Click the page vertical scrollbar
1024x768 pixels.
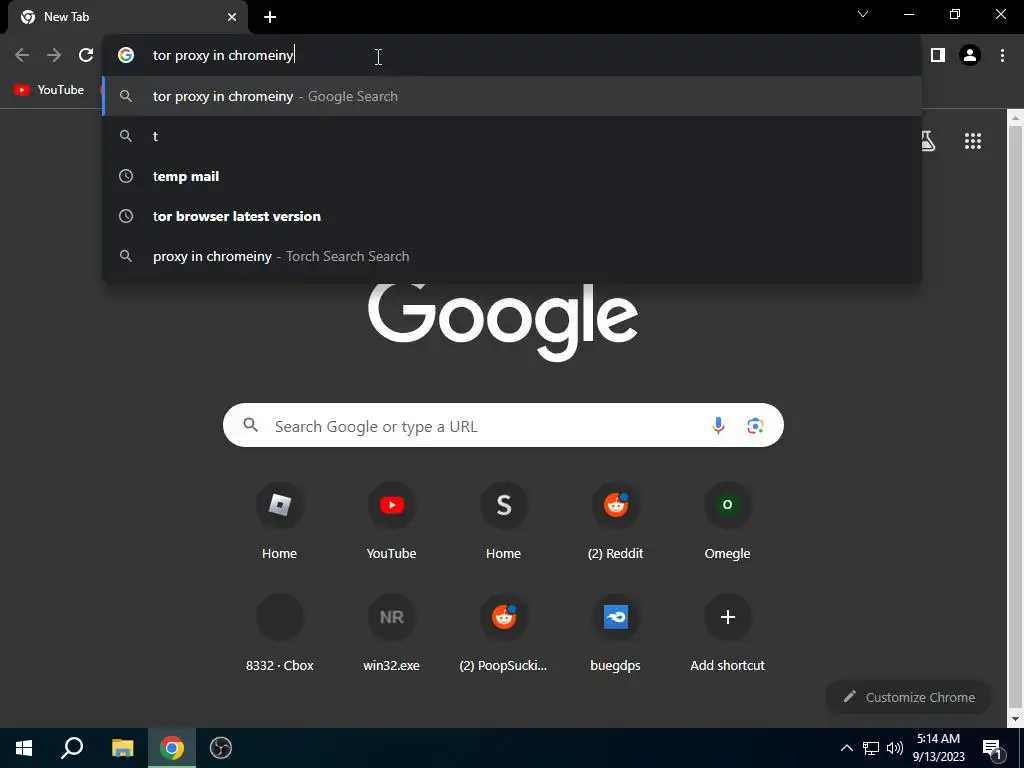(x=1015, y=418)
